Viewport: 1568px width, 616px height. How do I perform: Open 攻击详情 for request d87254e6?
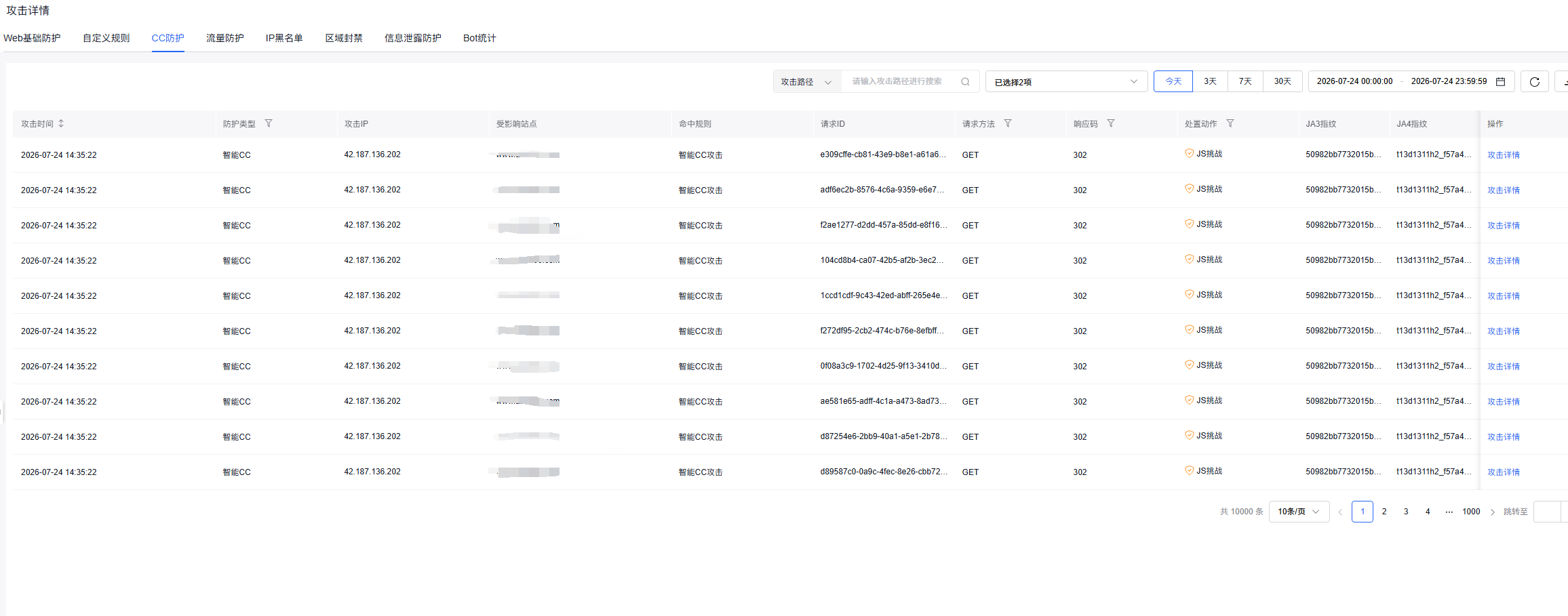pos(1504,437)
